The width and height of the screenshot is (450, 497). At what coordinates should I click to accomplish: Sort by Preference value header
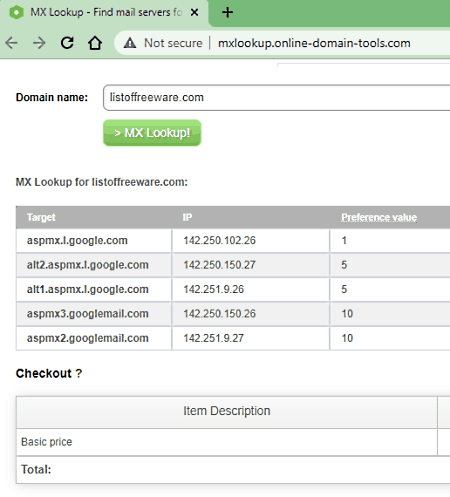379,217
